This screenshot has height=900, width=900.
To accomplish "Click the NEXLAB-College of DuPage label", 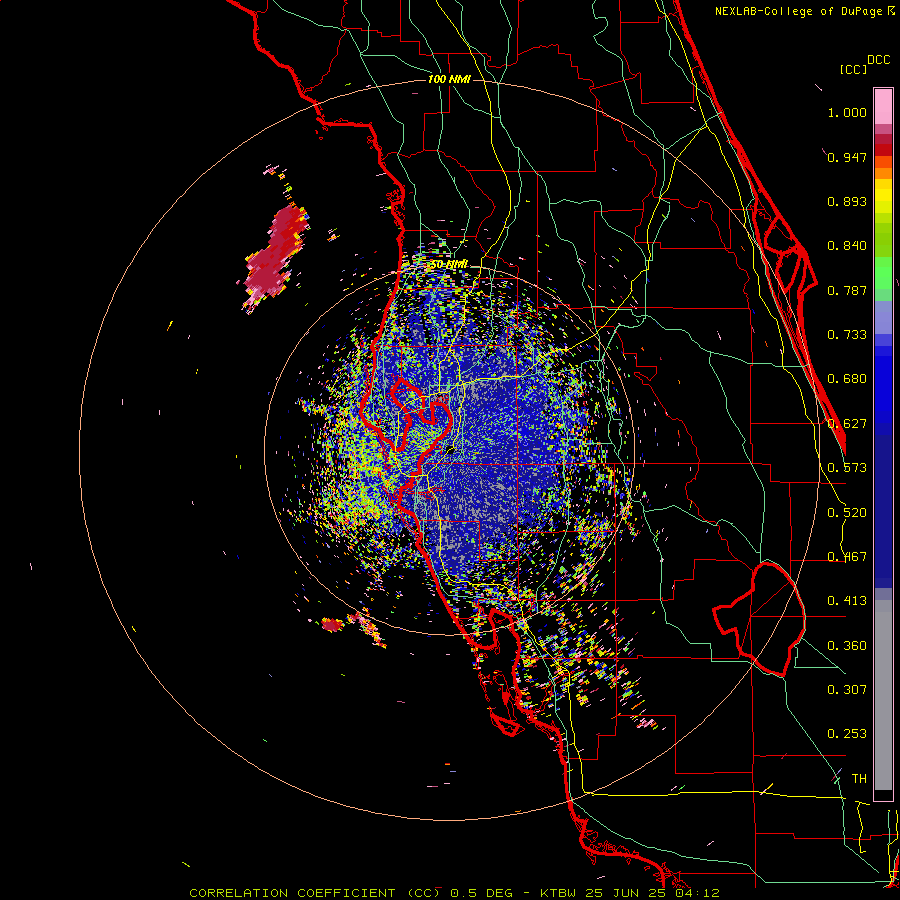I will point(798,11).
